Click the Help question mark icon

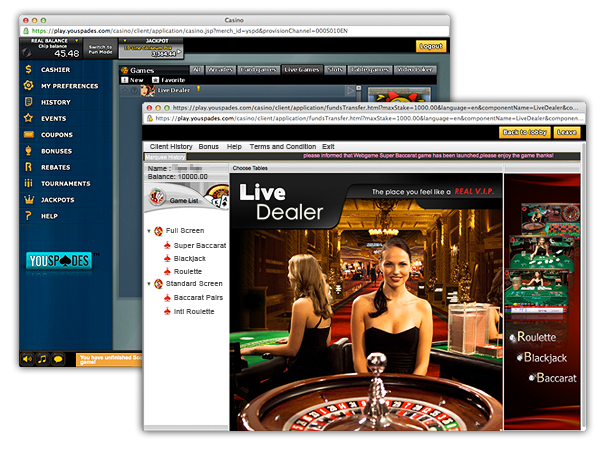click(28, 216)
